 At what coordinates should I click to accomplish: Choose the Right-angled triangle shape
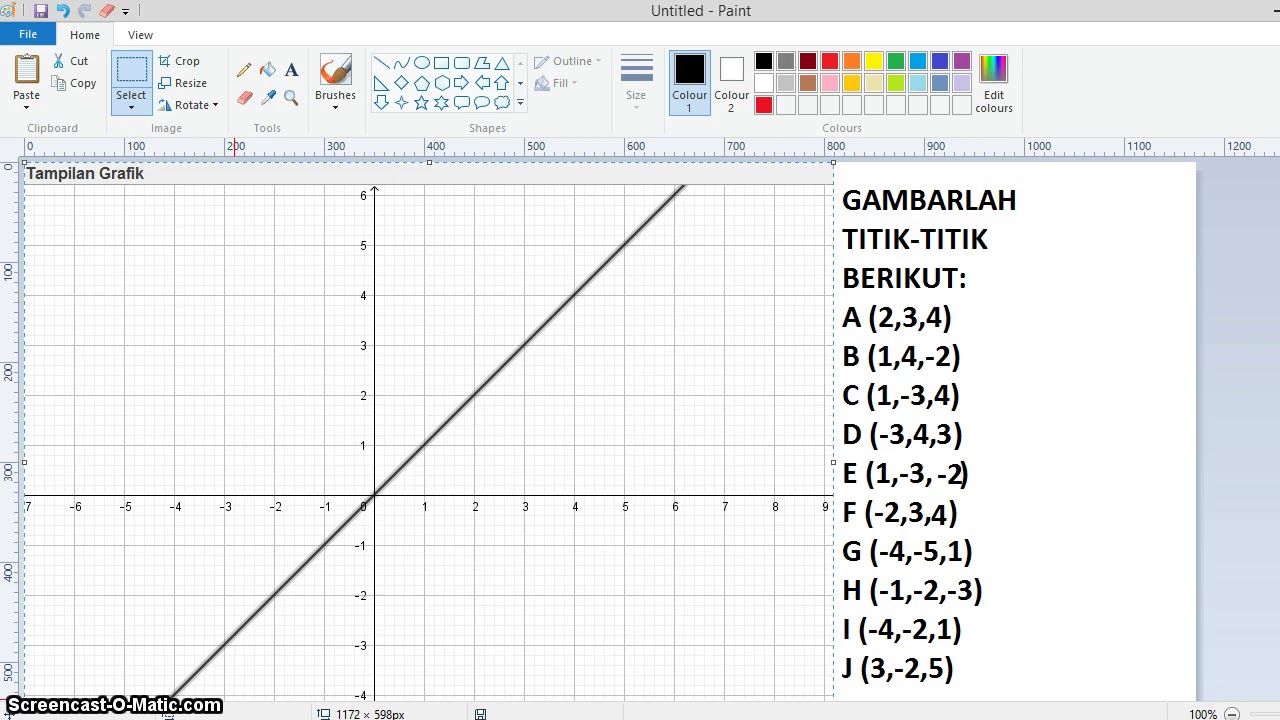coord(381,83)
